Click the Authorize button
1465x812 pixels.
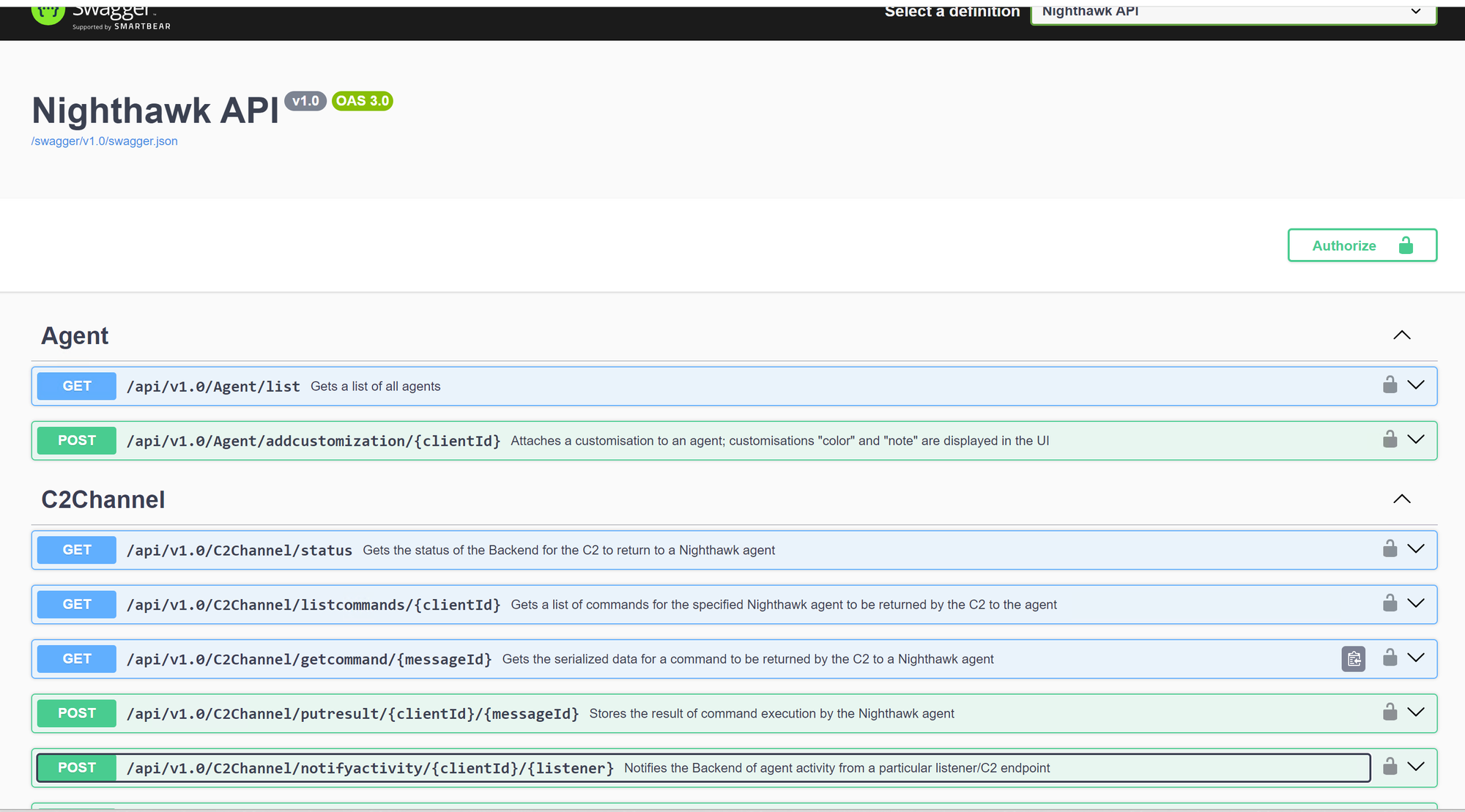pyautogui.click(x=1344, y=245)
